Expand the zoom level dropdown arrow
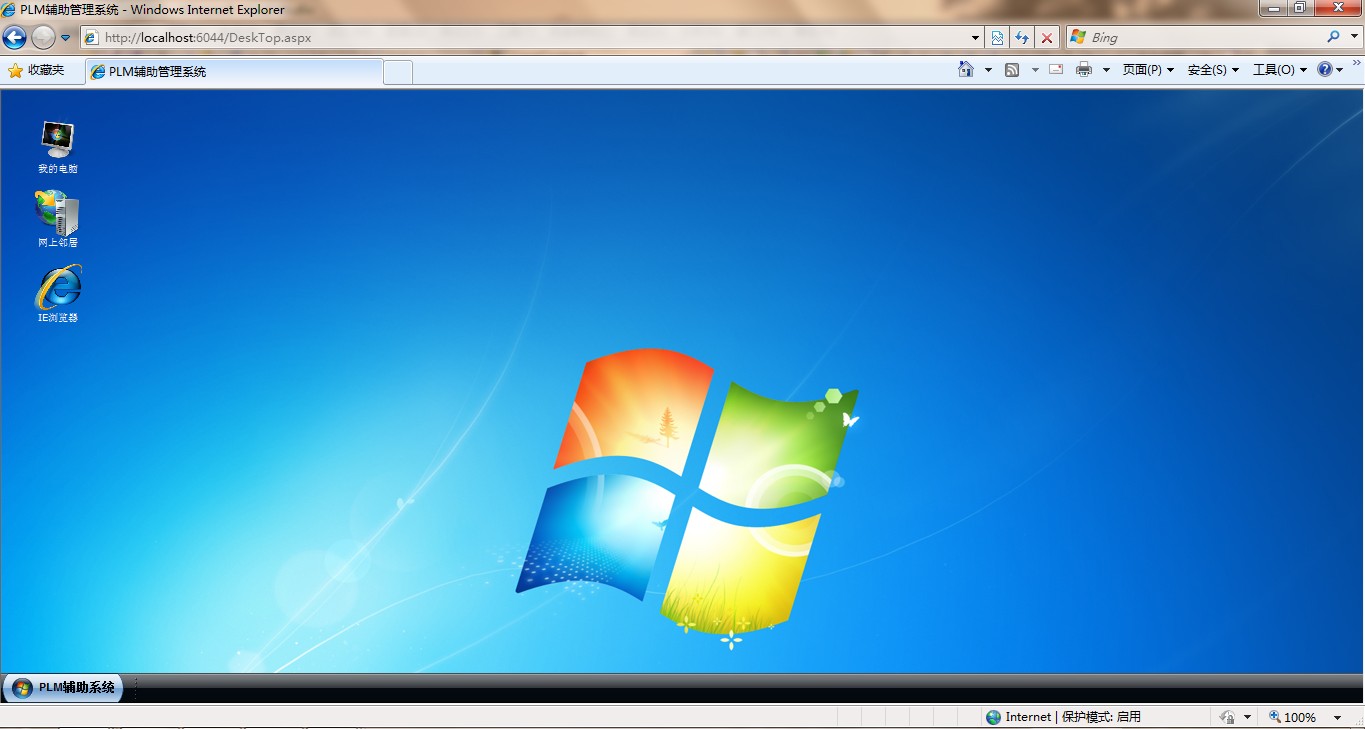The image size is (1365, 729). click(x=1338, y=718)
